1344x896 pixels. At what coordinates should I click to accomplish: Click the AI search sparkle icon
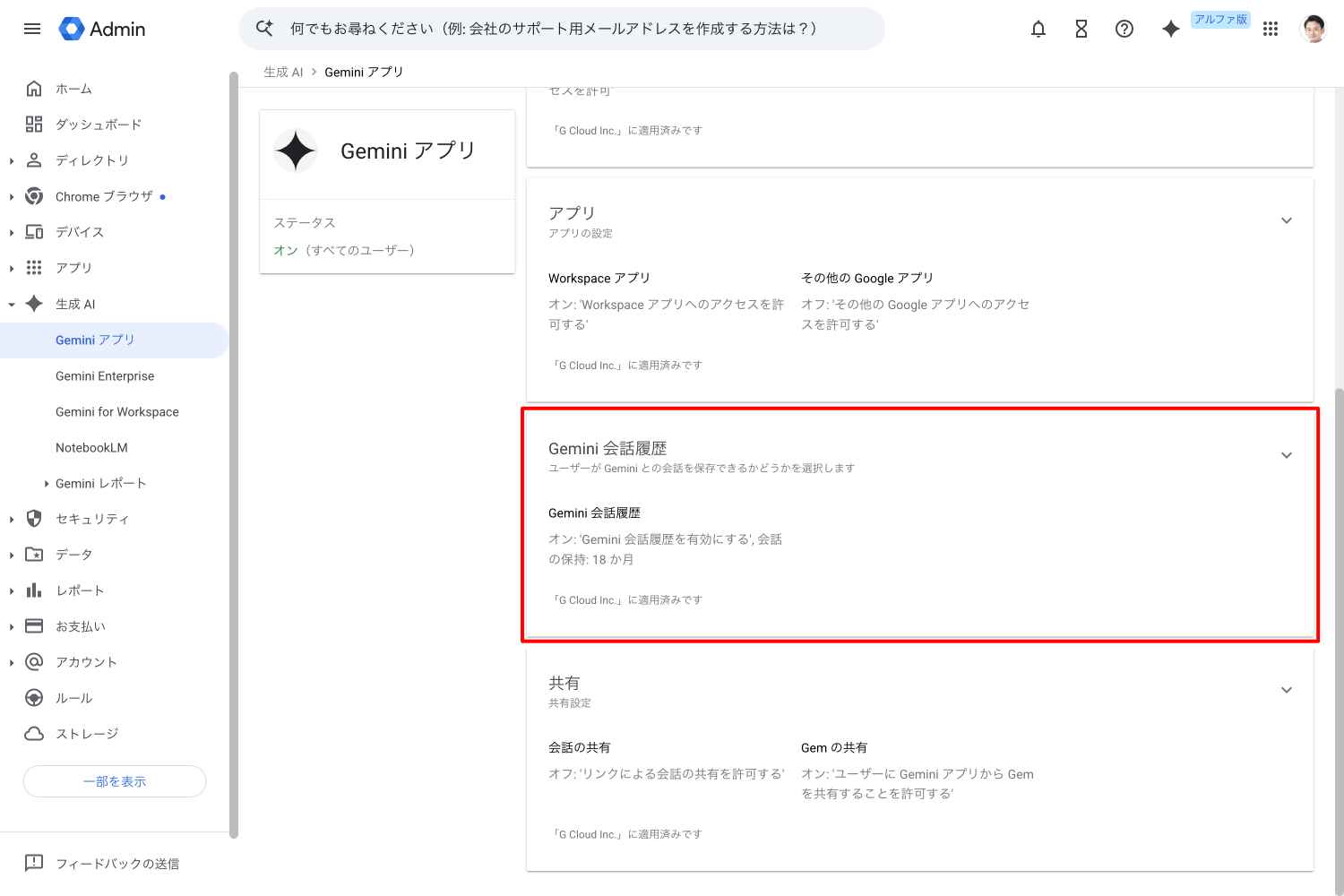264,29
